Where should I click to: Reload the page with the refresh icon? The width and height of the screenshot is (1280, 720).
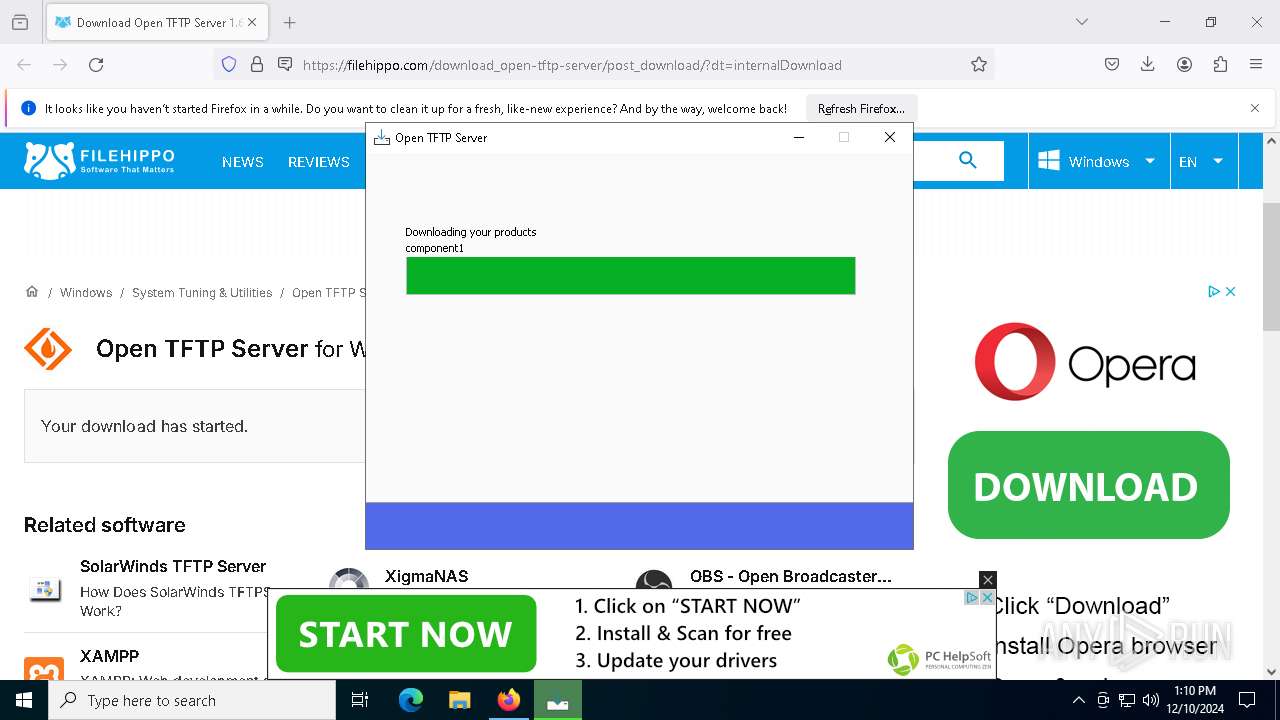(x=96, y=65)
